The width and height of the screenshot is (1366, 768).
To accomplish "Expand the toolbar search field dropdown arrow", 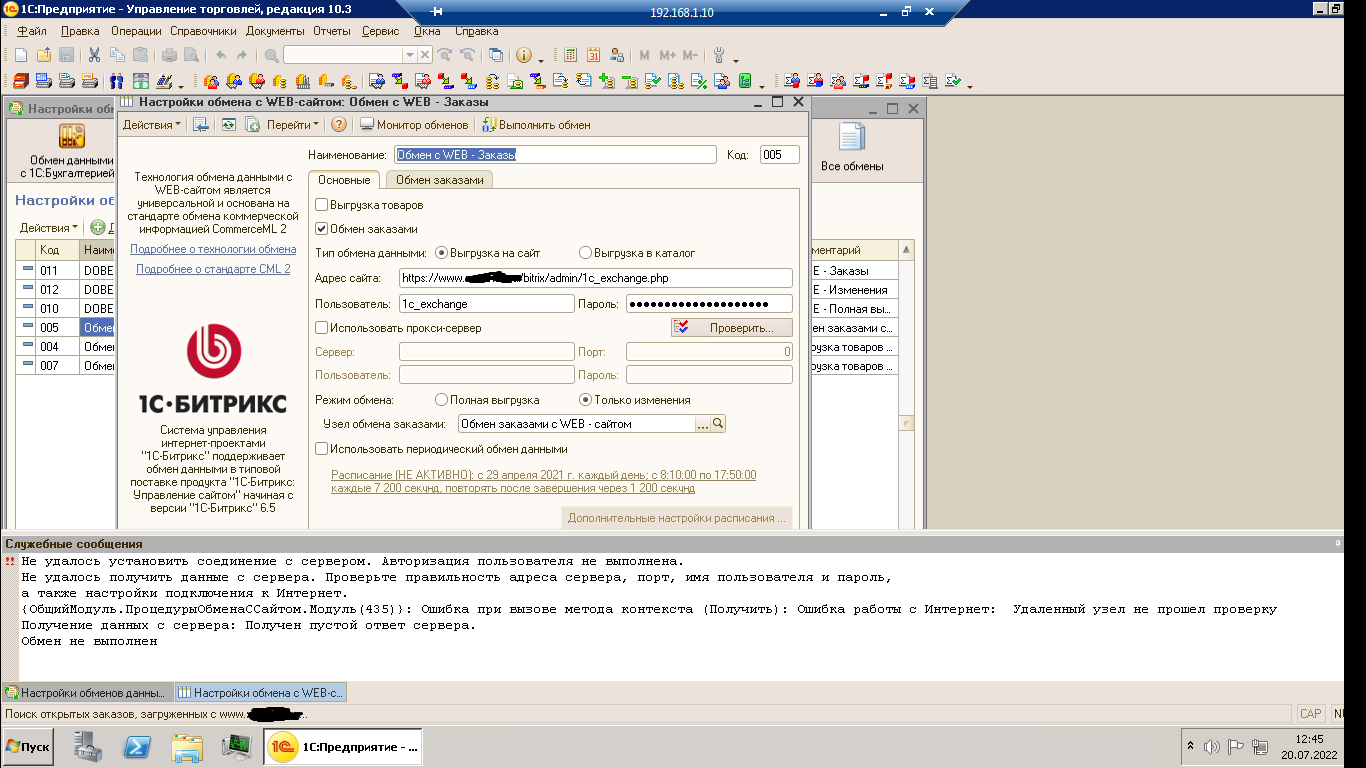I will point(409,55).
